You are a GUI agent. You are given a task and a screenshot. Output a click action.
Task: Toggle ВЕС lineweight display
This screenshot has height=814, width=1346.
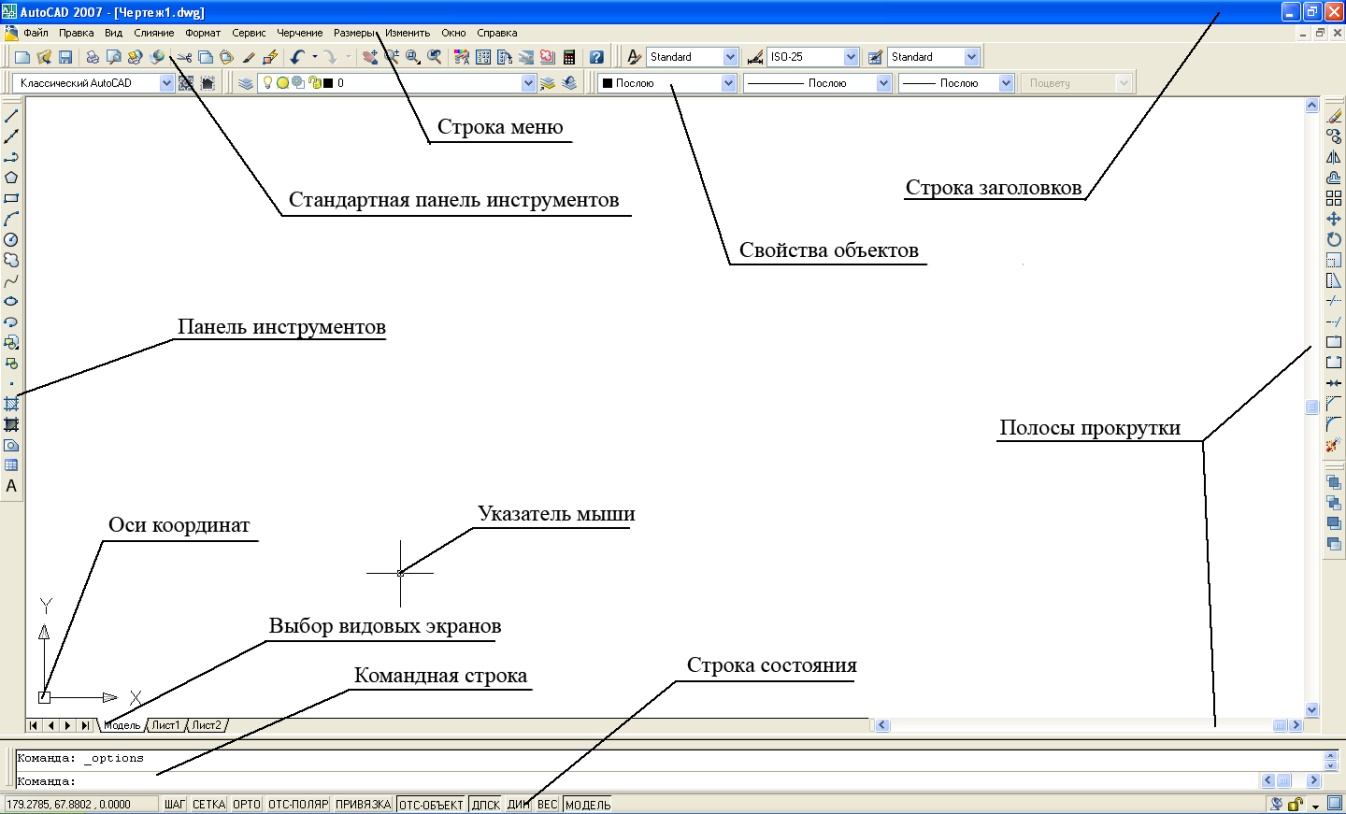[x=547, y=804]
